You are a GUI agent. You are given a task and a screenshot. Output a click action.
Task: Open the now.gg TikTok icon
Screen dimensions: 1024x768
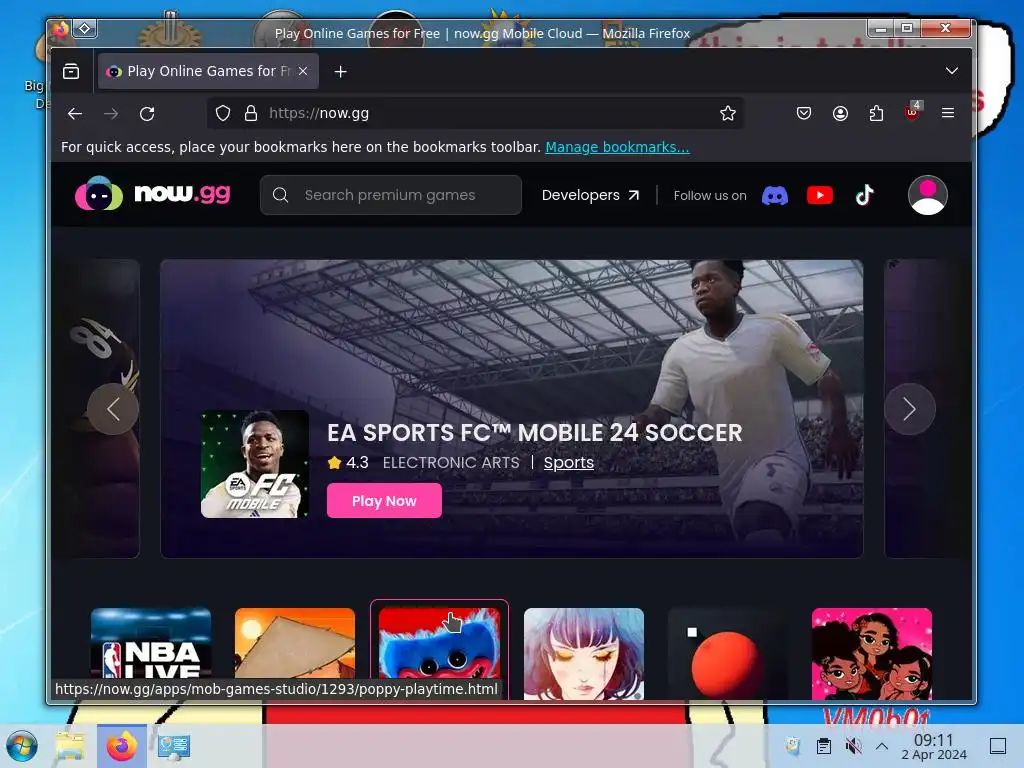(865, 195)
